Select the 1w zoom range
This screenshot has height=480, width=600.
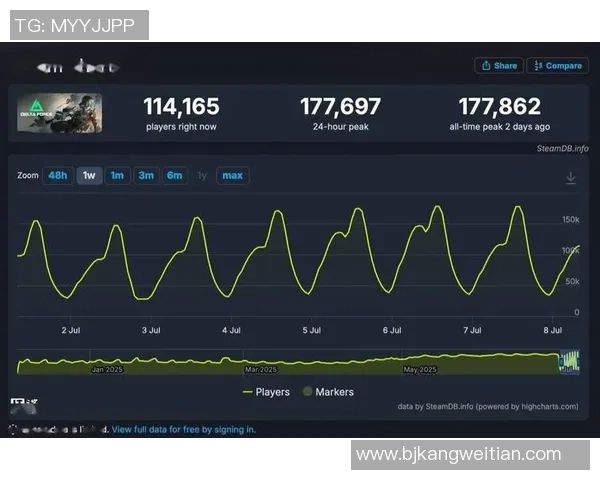pos(89,176)
